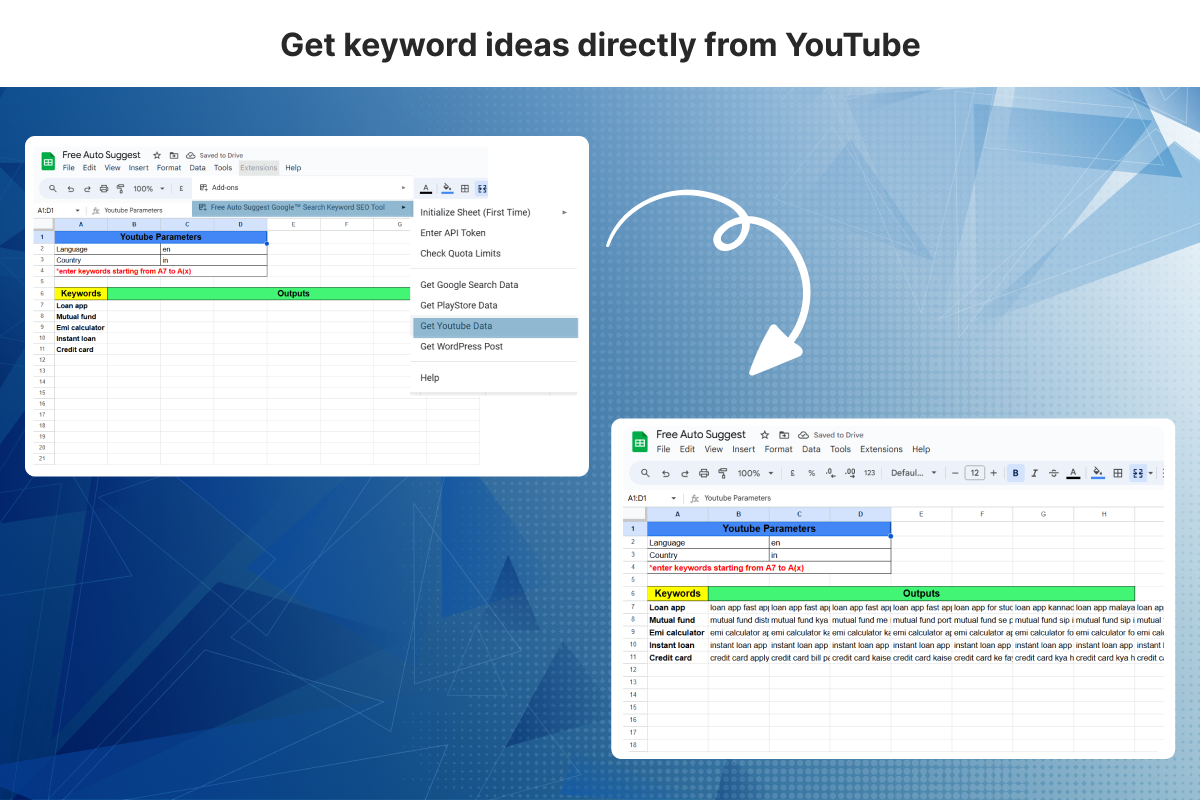1200x800 pixels.
Task: Click text color icon in left window
Action: (x=426, y=188)
